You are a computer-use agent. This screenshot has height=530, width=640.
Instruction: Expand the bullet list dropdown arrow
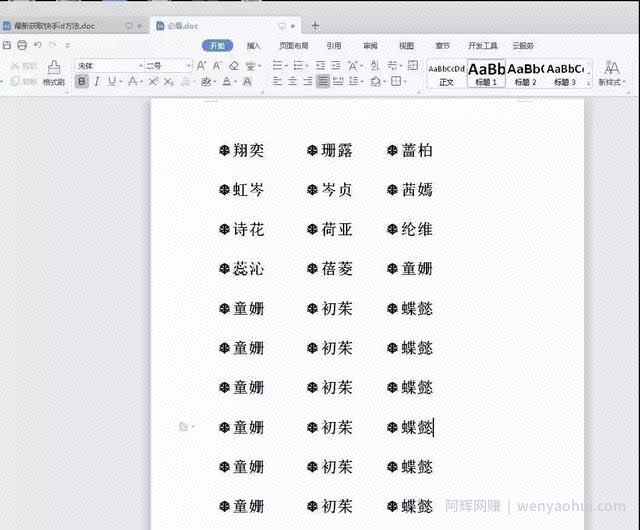coord(286,66)
